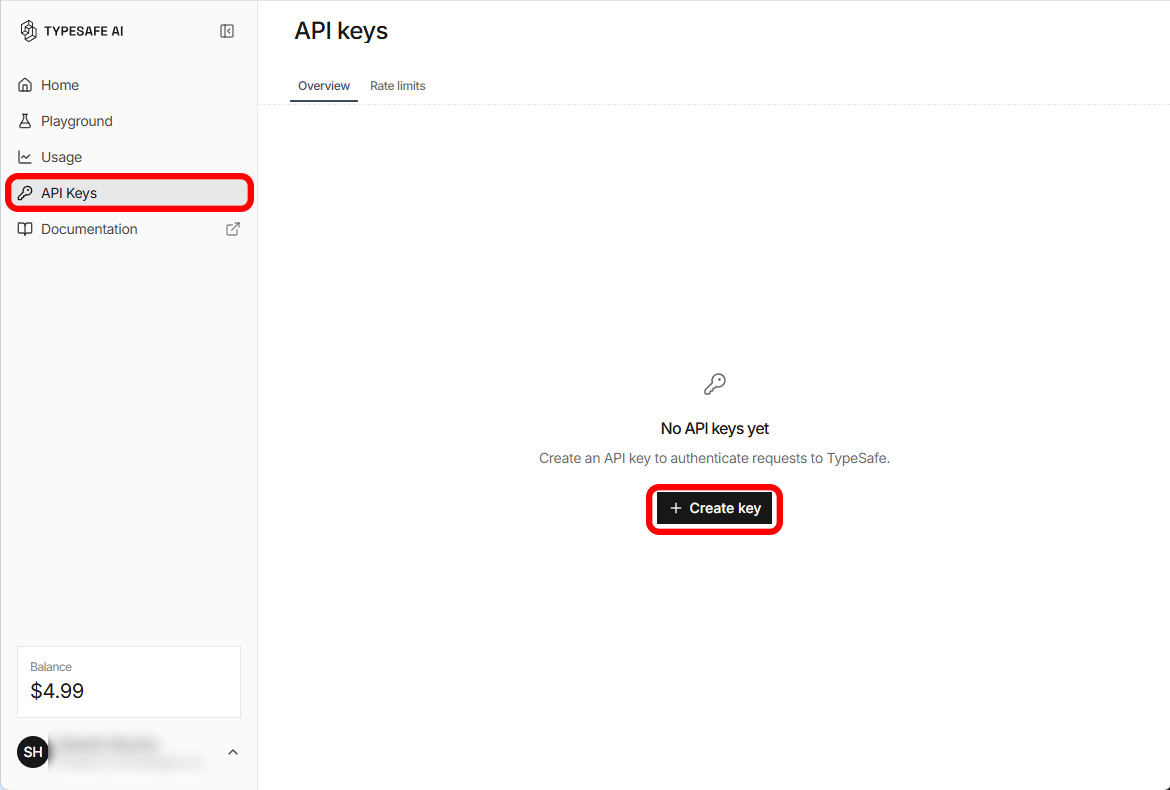
Task: Click the key icon above No API keys yet
Action: click(x=715, y=383)
